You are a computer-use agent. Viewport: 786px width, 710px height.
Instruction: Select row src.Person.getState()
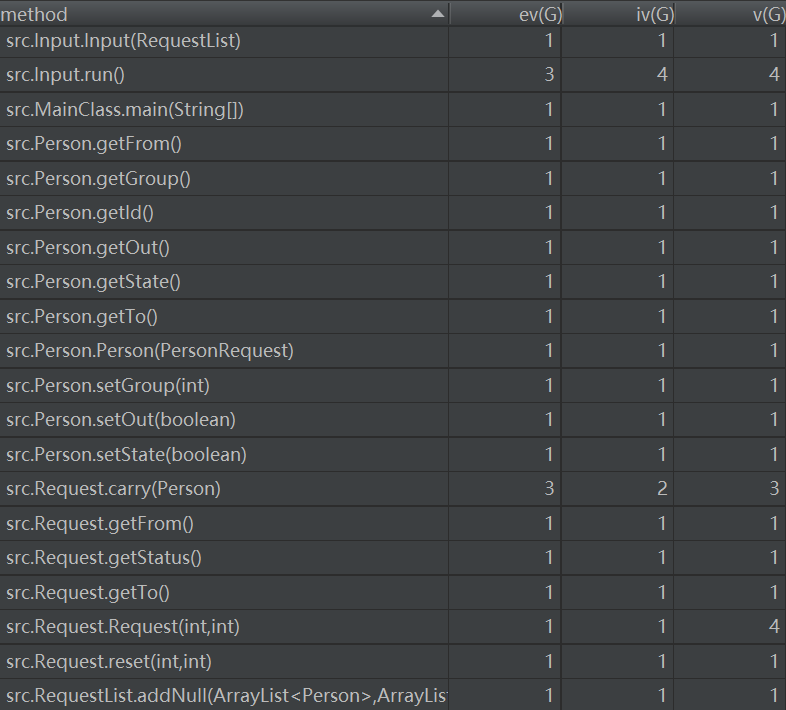[393, 282]
